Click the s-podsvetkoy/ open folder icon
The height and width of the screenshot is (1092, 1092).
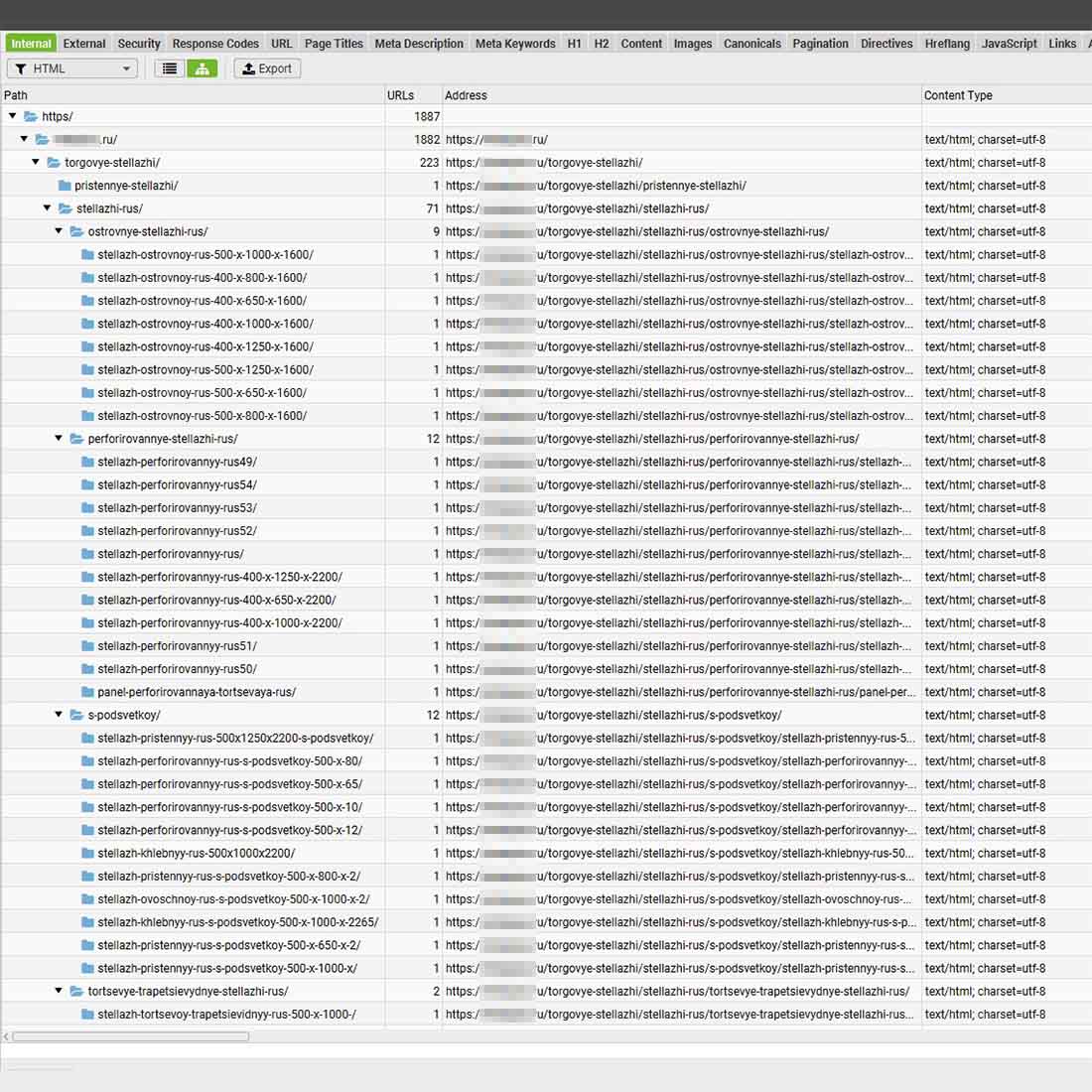76,715
